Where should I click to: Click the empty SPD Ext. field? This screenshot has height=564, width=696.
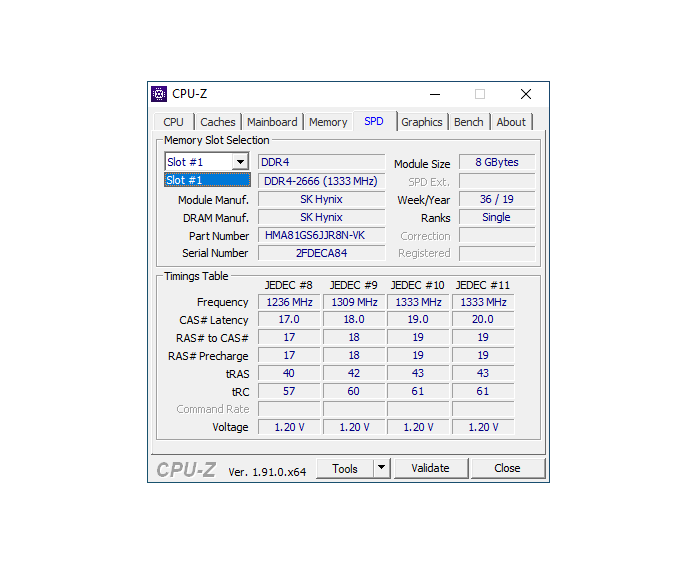(497, 181)
